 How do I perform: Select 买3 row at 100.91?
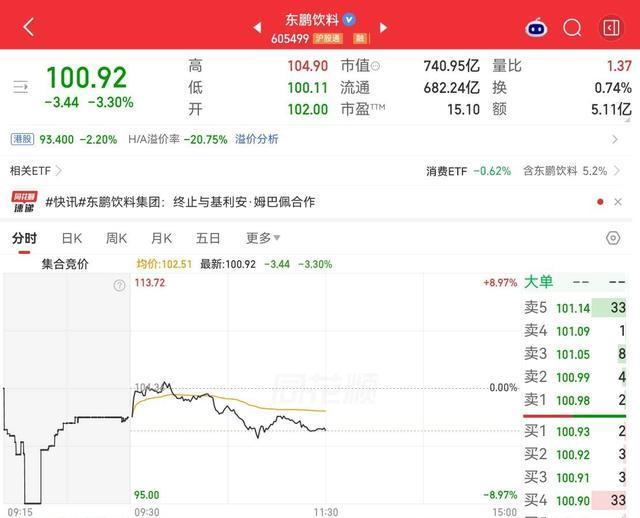coord(575,477)
